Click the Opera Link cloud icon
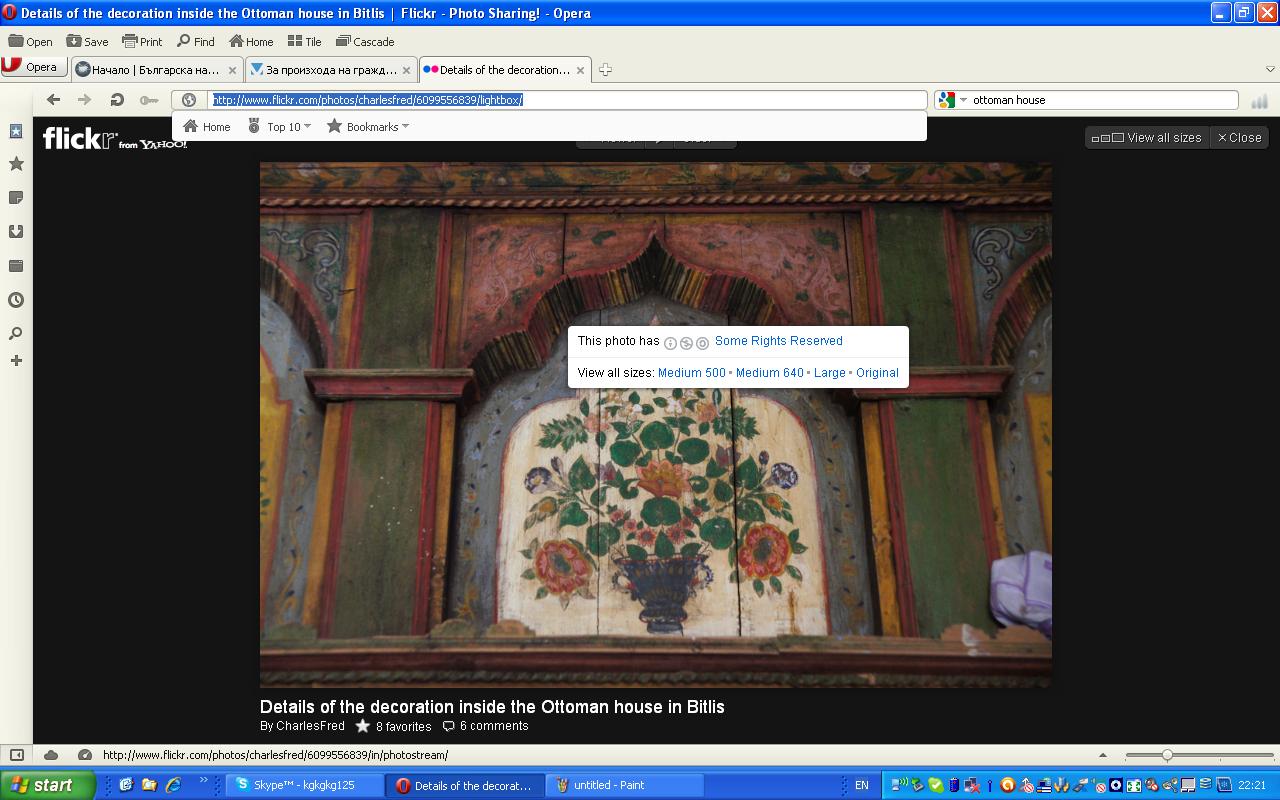 pos(51,755)
